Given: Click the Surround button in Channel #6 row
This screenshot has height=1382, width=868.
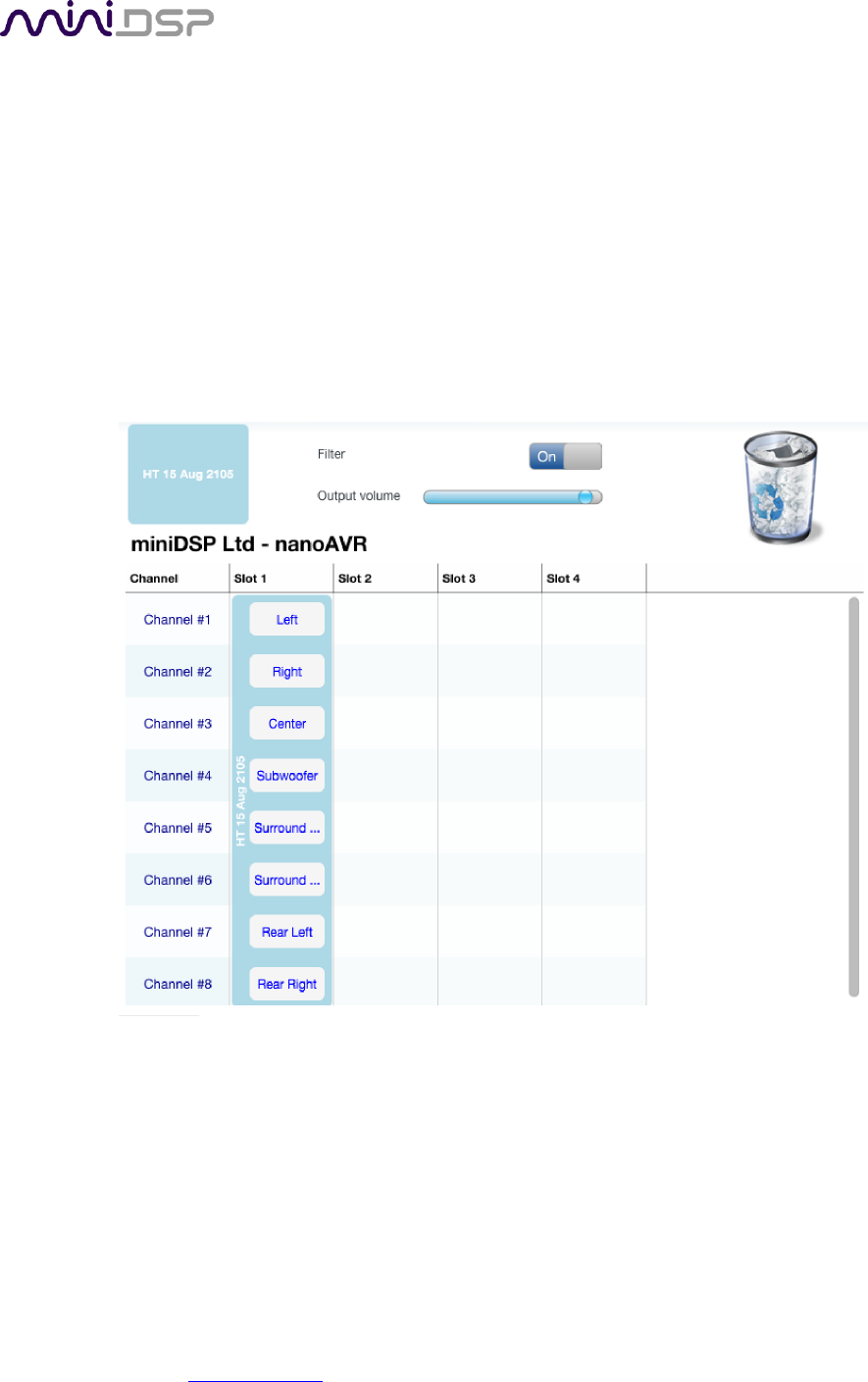Looking at the screenshot, I should tap(286, 880).
